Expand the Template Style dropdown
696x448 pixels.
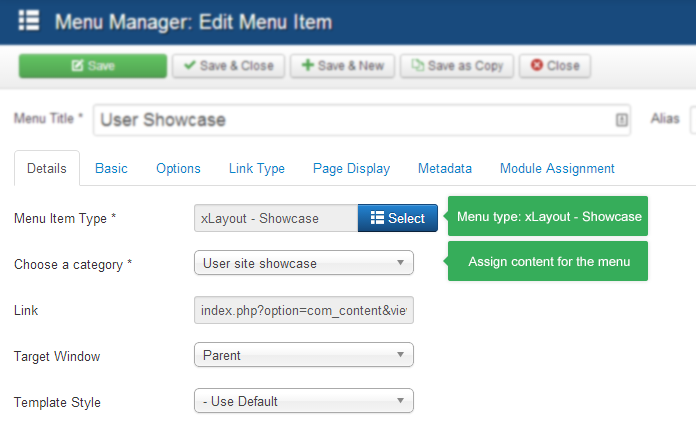coord(303,402)
